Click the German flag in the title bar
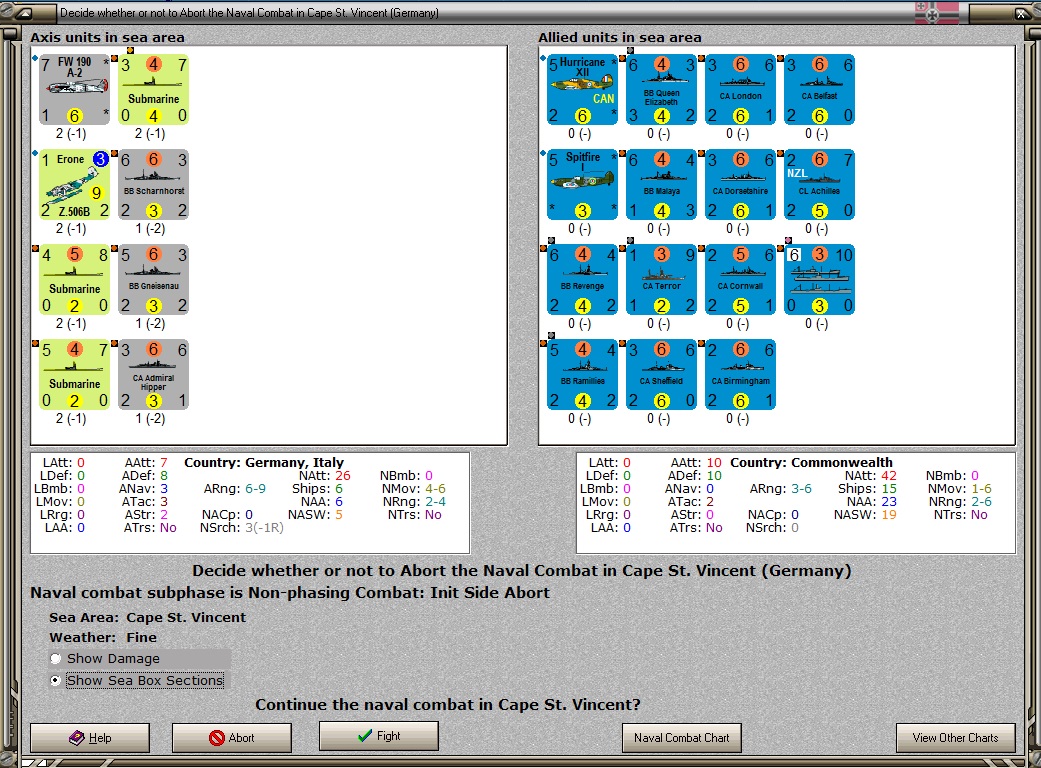The width and height of the screenshot is (1041, 768). click(937, 13)
